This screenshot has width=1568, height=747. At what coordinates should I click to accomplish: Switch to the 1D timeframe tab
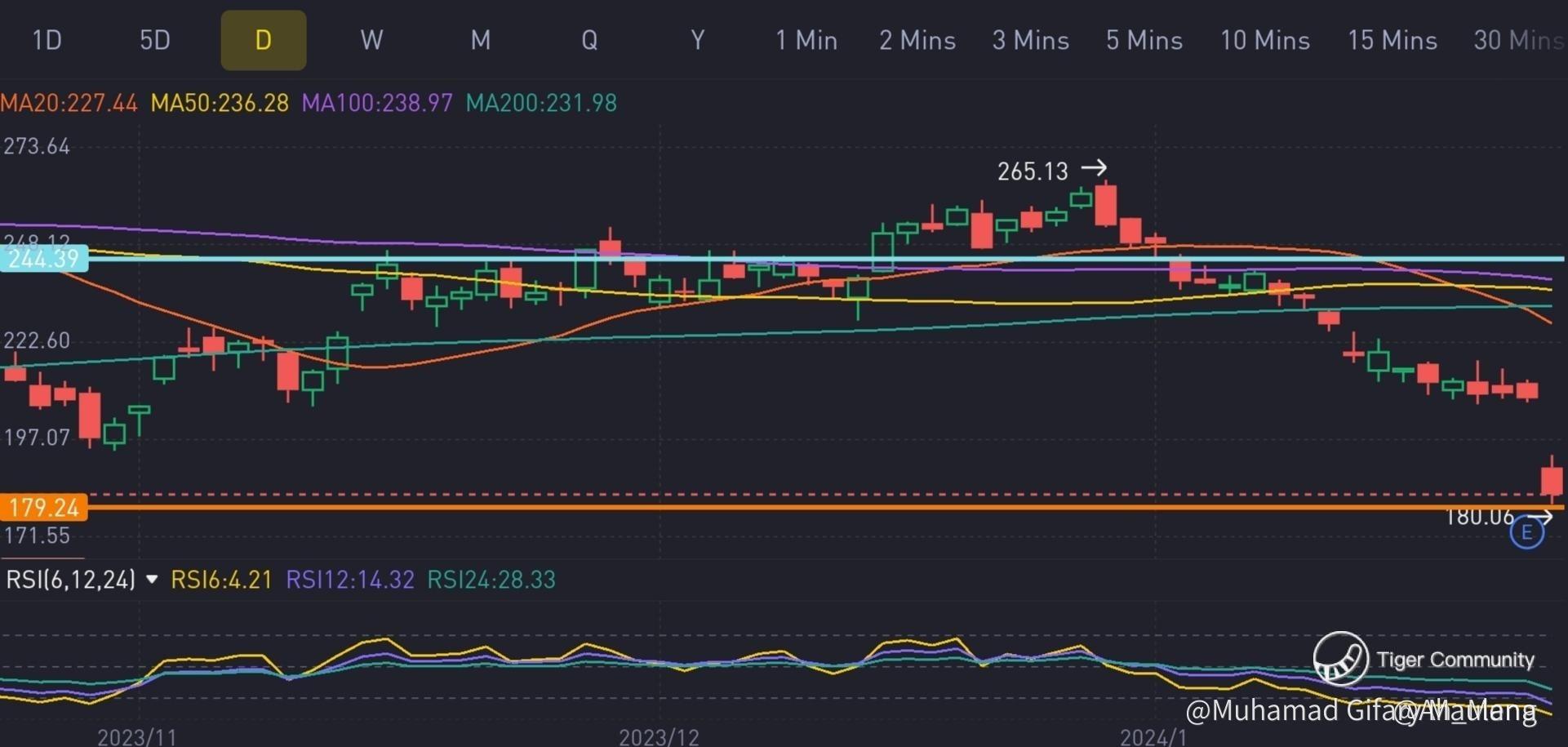[x=47, y=40]
